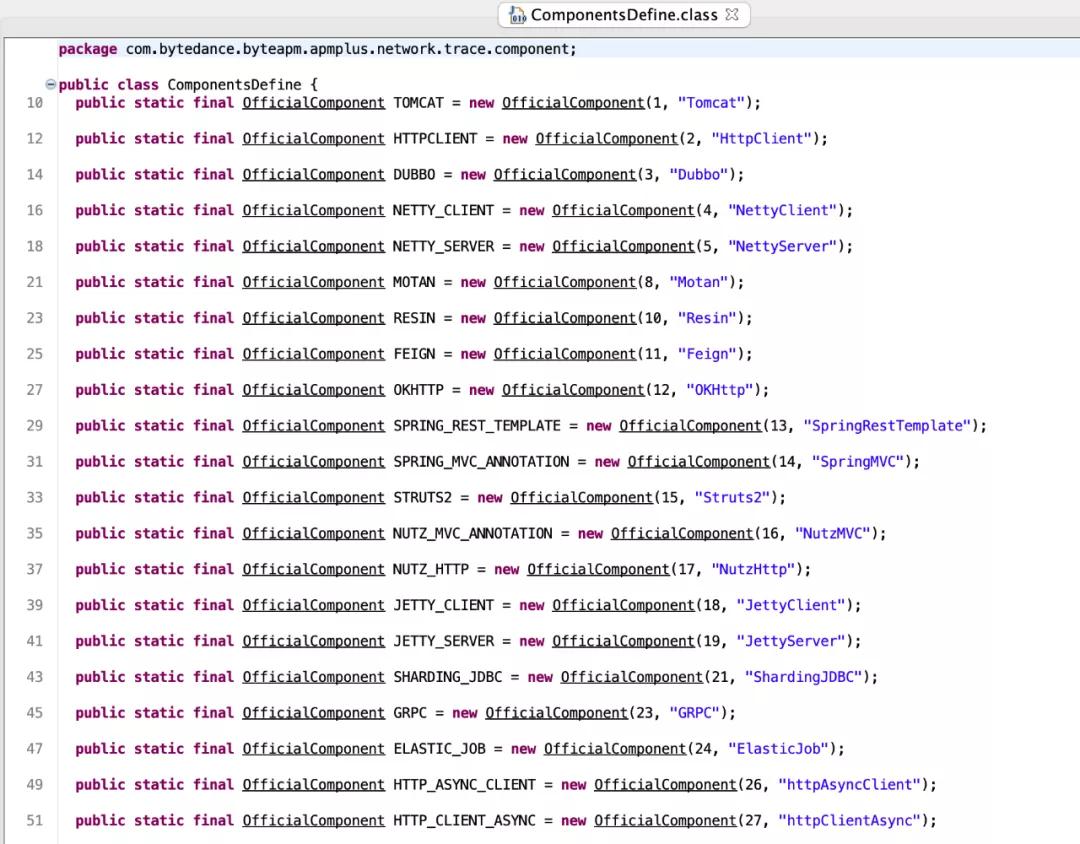Click the NETTY_SERVER constant name

point(443,247)
